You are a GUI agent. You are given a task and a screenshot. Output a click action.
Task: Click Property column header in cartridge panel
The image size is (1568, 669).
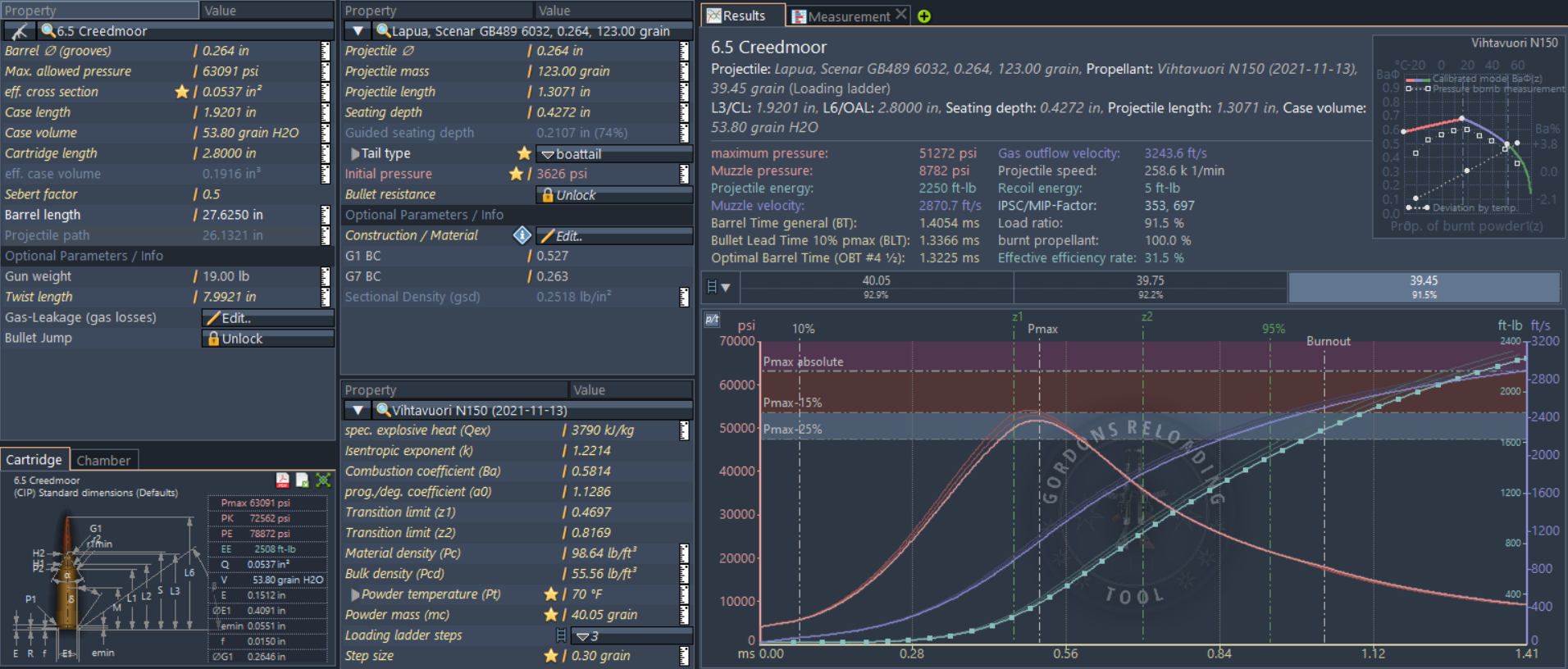99,11
